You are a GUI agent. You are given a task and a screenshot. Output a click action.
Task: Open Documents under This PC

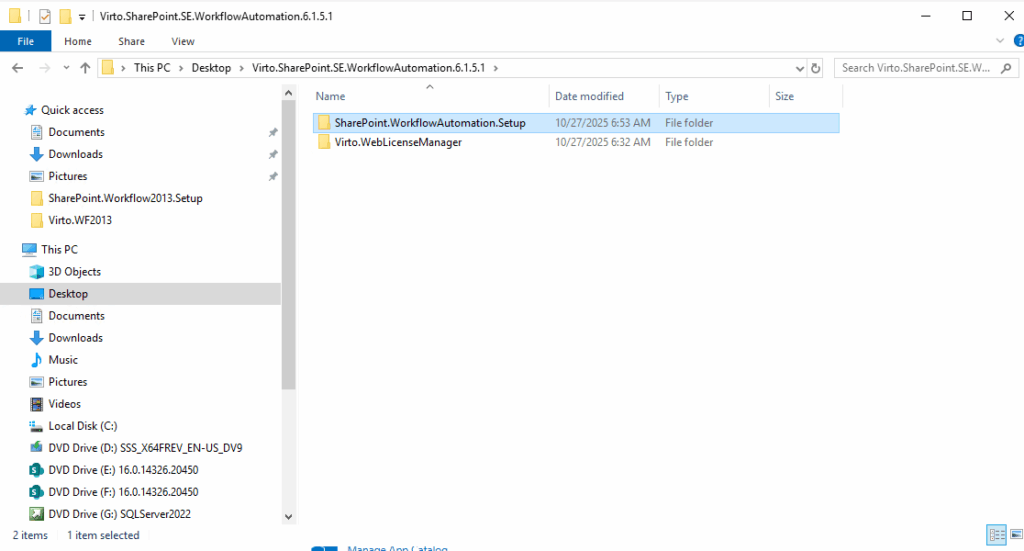click(x=76, y=316)
